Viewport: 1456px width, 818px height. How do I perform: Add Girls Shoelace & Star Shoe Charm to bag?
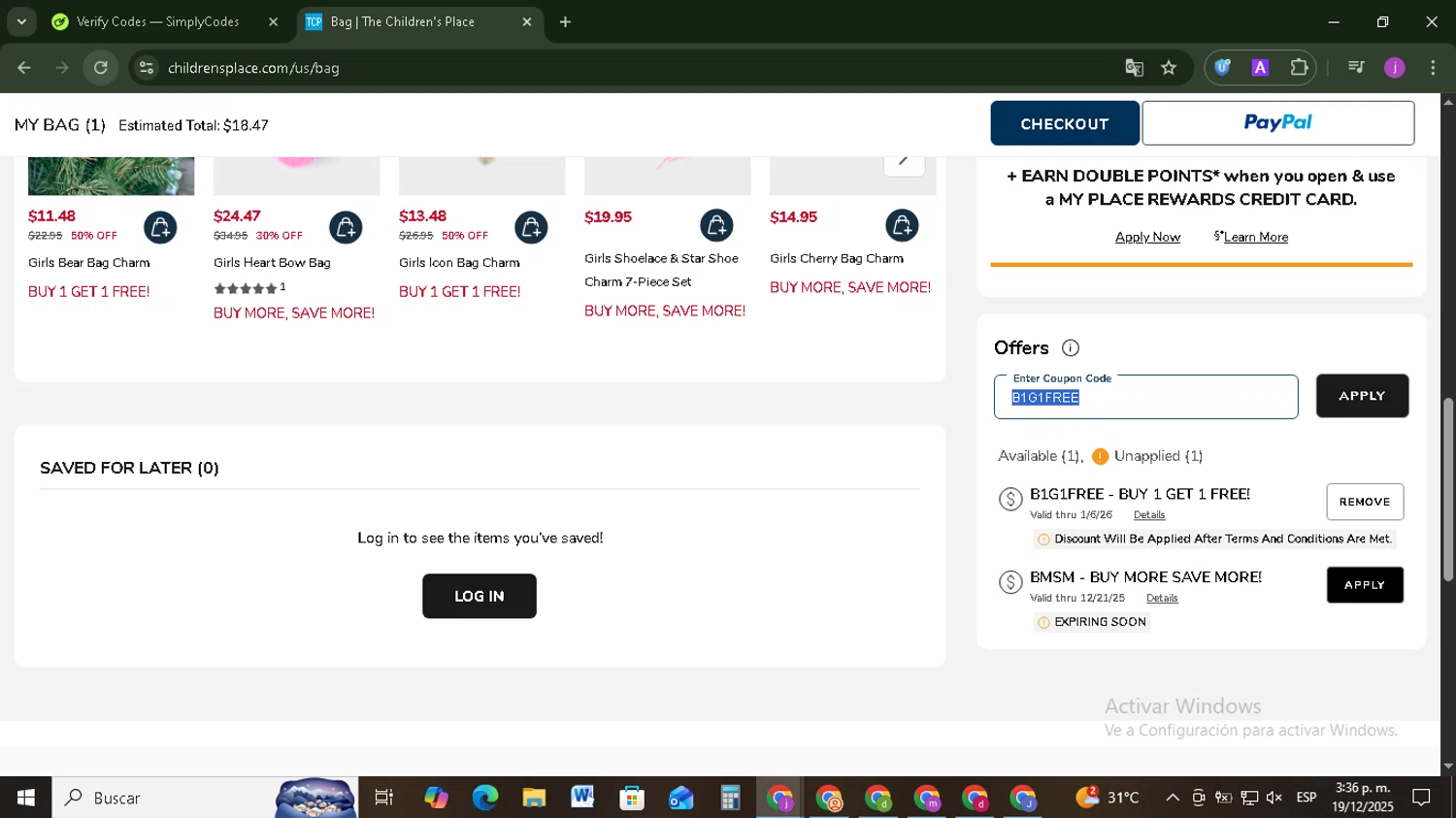(x=716, y=226)
